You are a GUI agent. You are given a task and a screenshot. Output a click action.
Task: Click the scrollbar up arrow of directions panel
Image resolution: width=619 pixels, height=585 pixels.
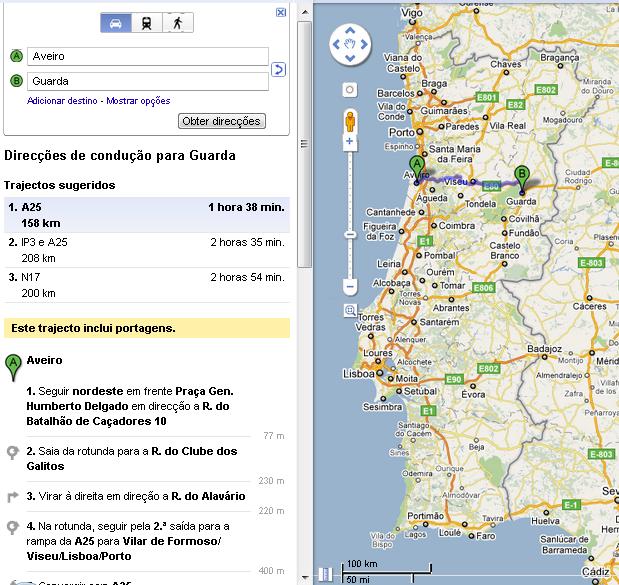tap(305, 12)
